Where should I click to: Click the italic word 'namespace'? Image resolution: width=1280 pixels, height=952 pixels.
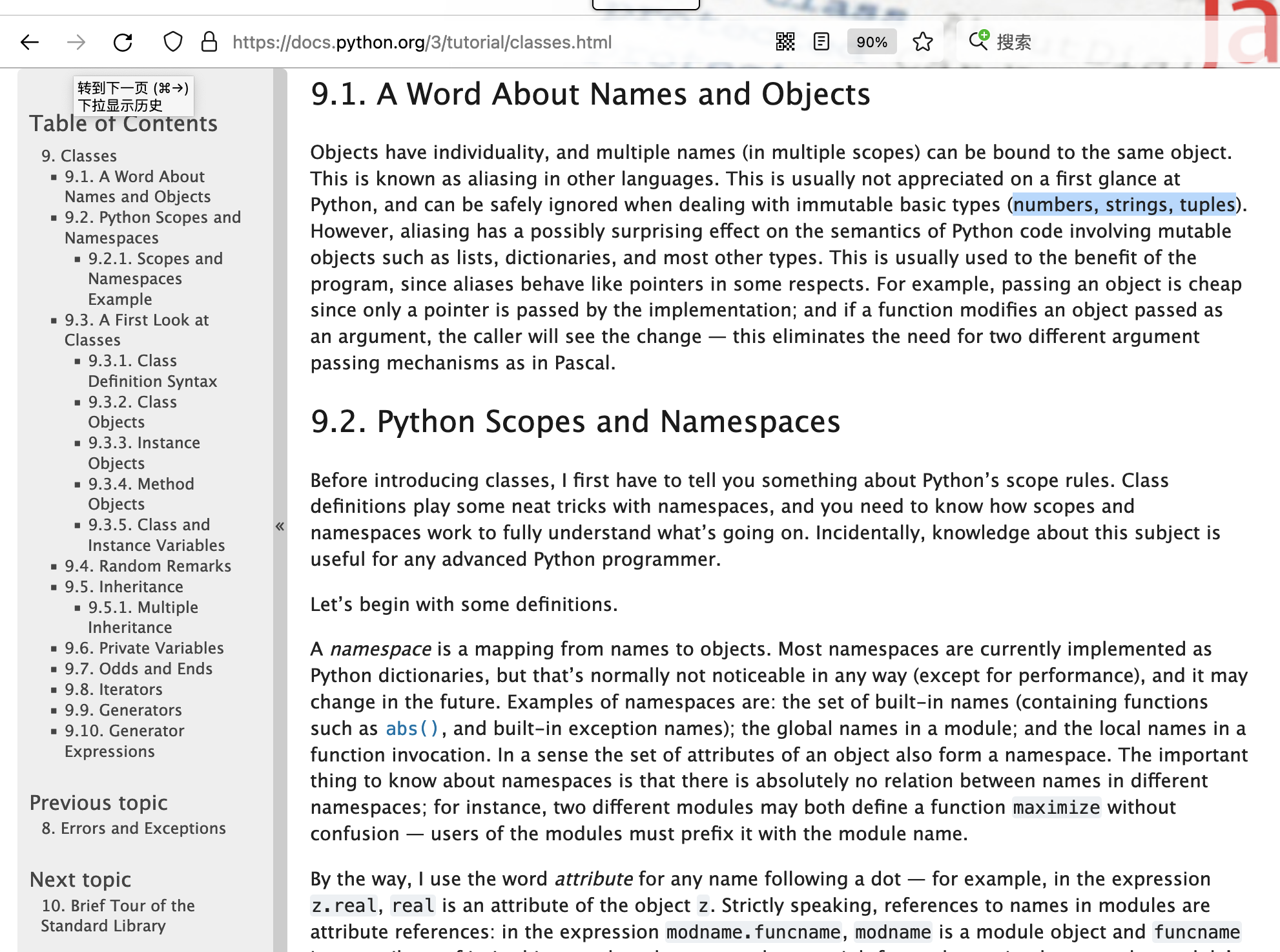[x=380, y=649]
